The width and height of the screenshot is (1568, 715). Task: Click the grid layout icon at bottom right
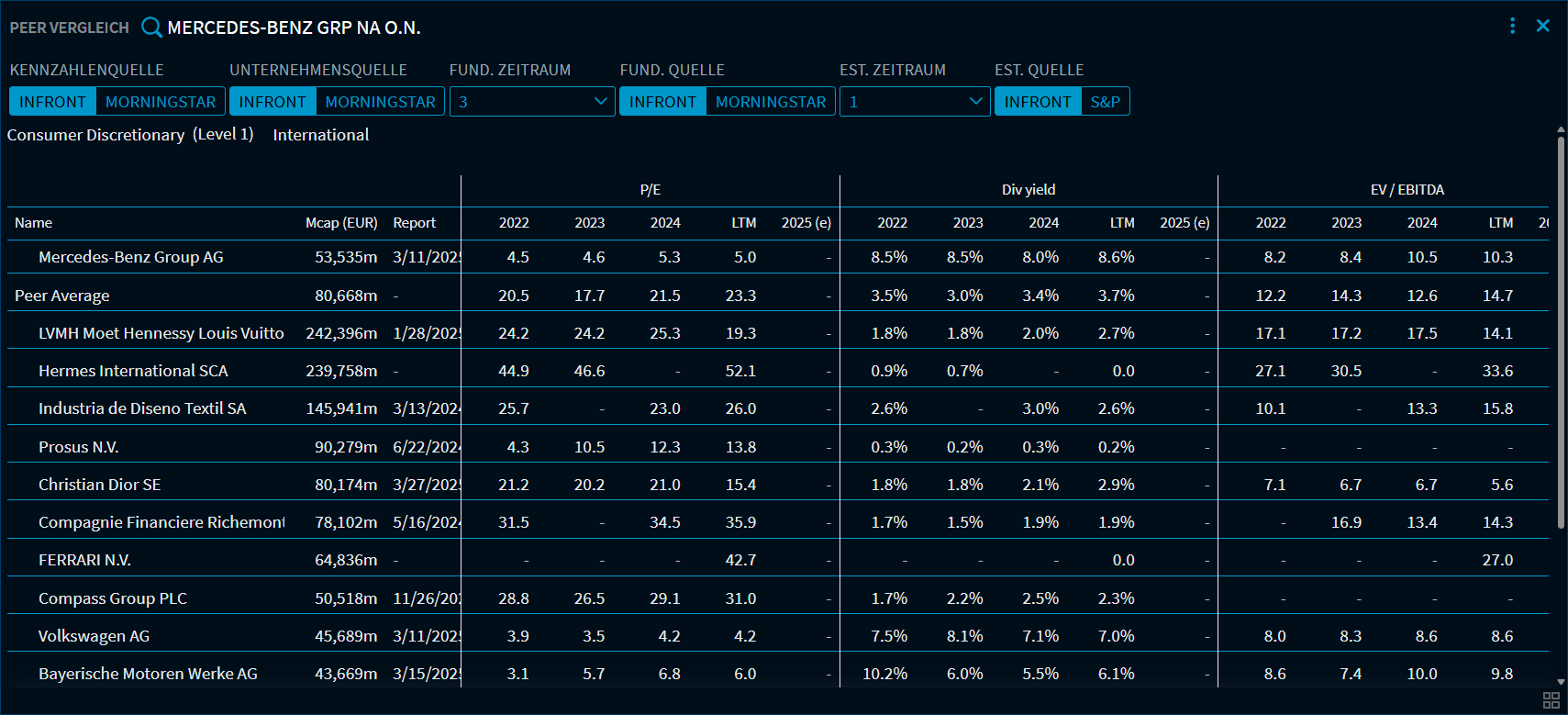pos(1551,700)
